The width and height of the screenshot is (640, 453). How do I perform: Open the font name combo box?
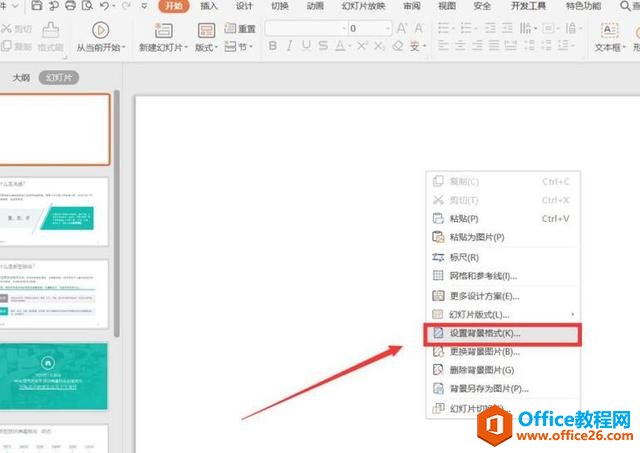pos(306,29)
